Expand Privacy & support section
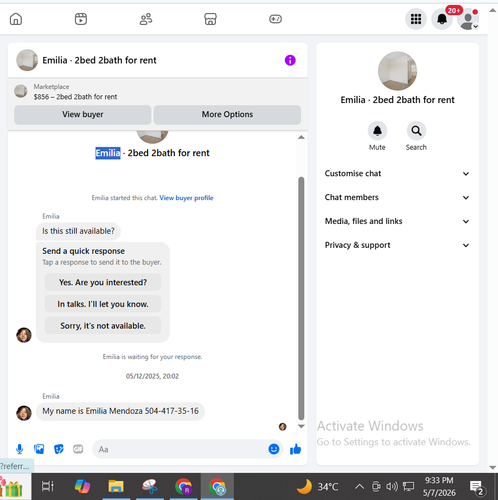Viewport: 498px width, 500px height. (397, 245)
